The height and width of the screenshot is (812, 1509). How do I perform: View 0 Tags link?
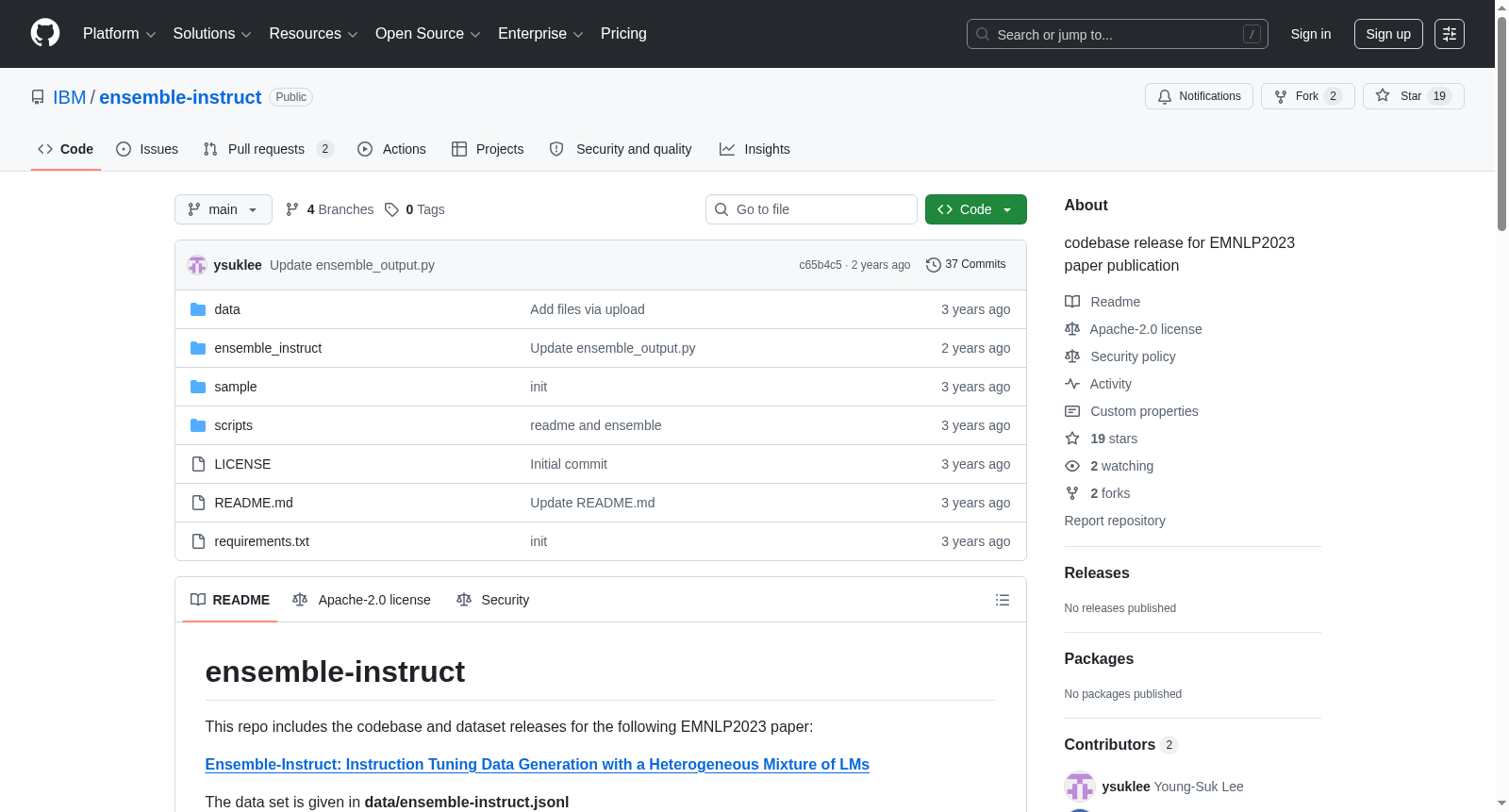415,209
